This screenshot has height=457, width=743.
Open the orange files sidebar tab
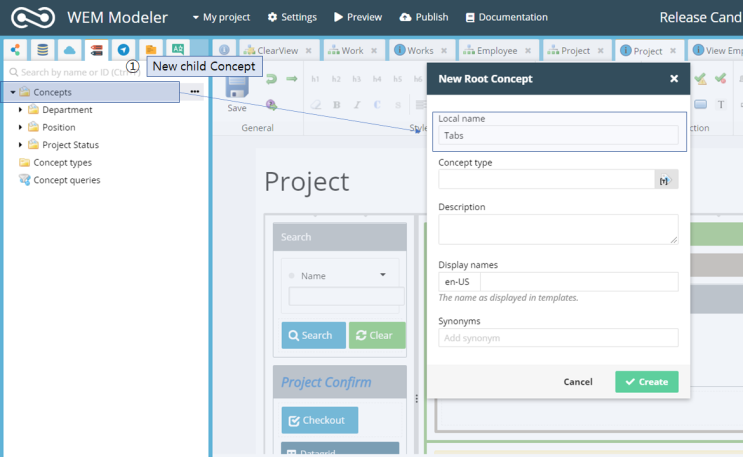pos(151,50)
